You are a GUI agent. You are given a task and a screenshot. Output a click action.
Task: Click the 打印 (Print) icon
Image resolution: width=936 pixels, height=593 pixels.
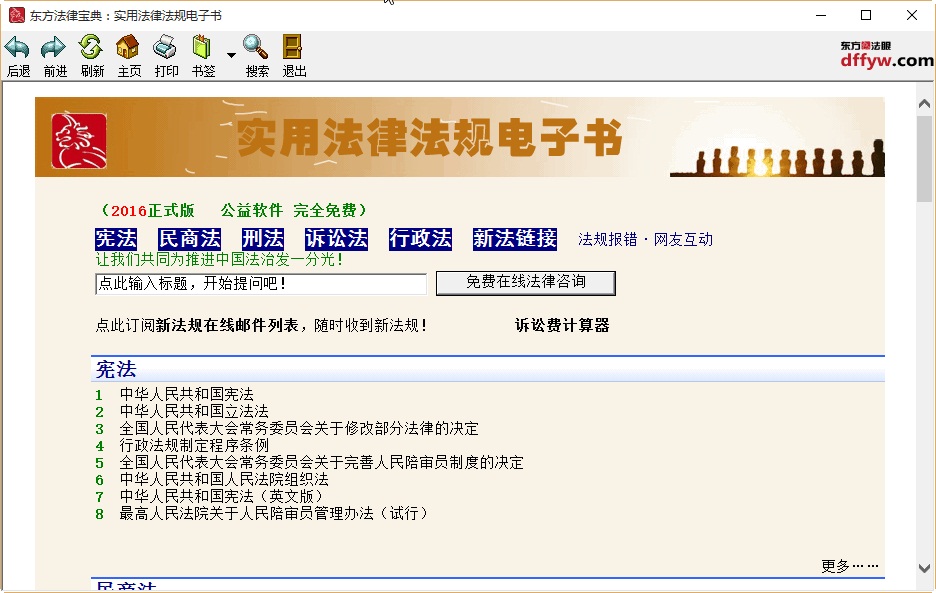165,46
